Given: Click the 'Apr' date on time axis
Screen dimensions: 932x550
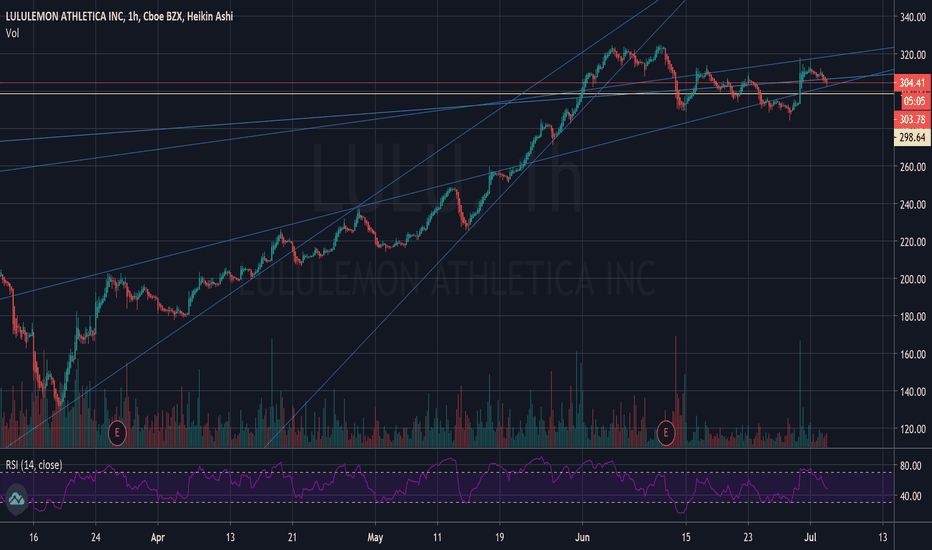Looking at the screenshot, I should tap(158, 538).
